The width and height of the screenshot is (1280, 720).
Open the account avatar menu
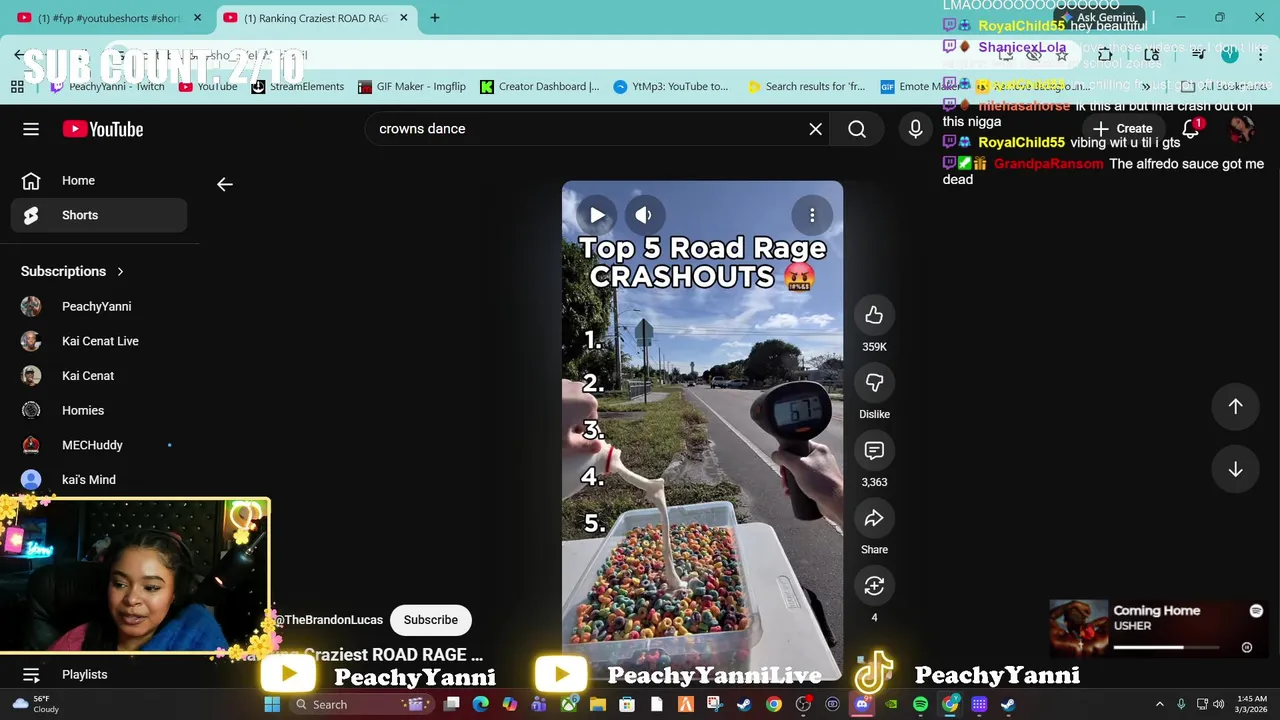(x=1242, y=129)
